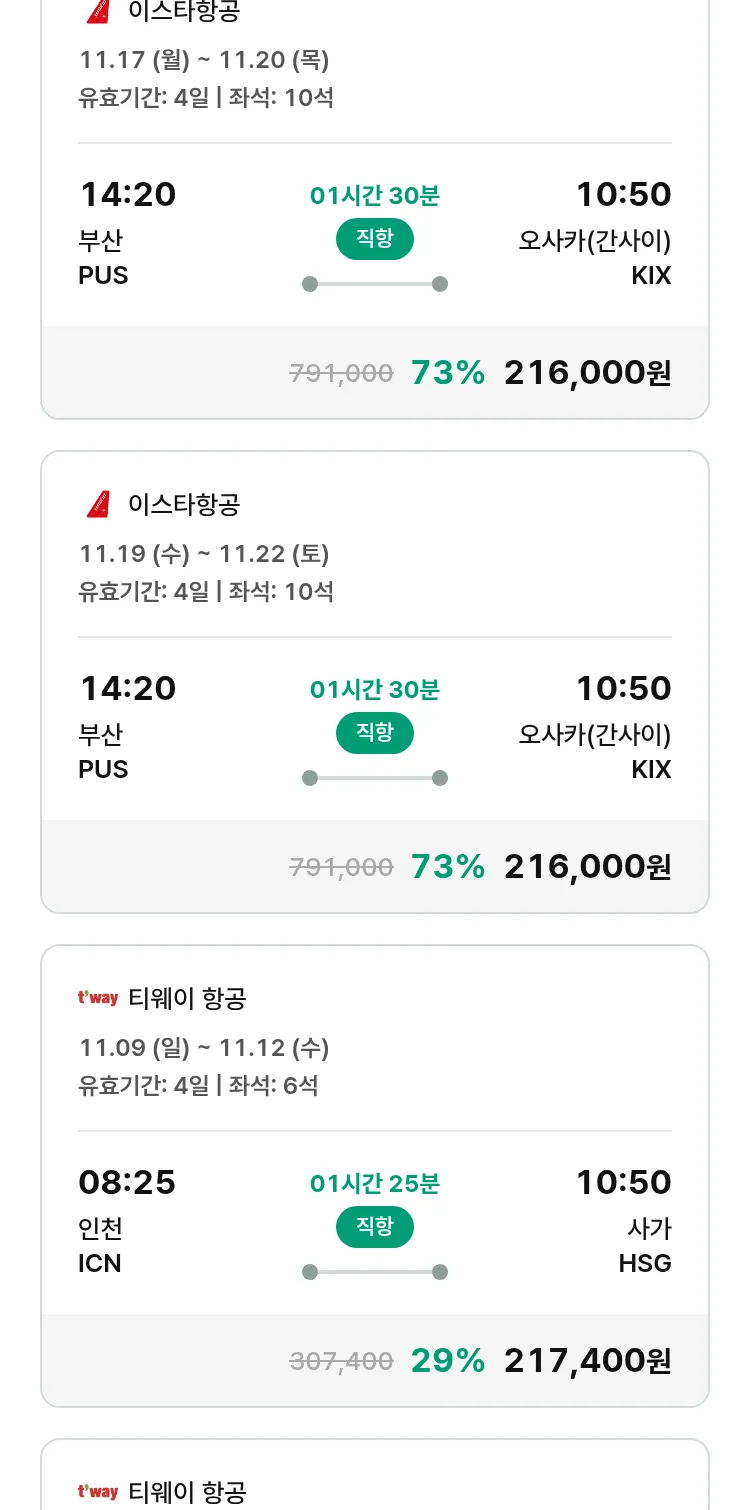This screenshot has width=750, height=1510.
Task: Select the 217,400원 fare
Action: [587, 1360]
